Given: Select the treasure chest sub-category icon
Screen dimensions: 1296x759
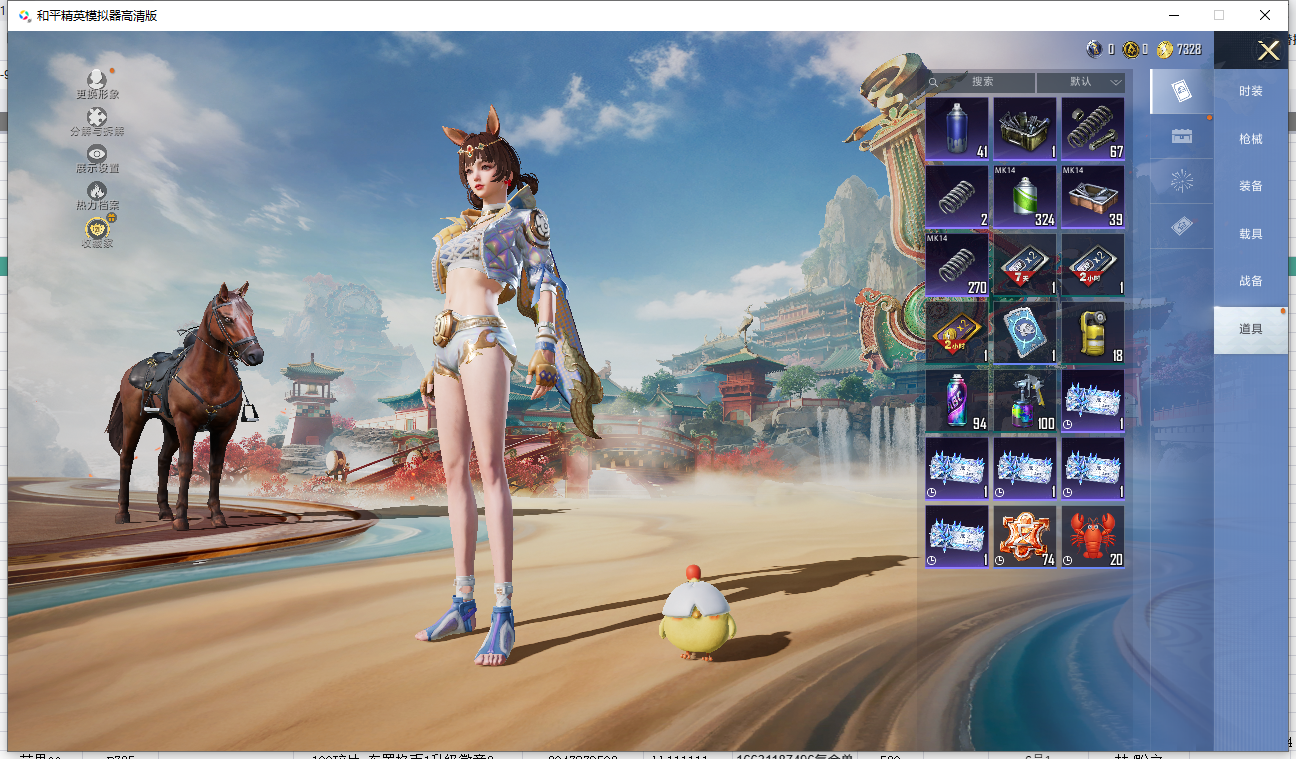Looking at the screenshot, I should pos(1181,136).
